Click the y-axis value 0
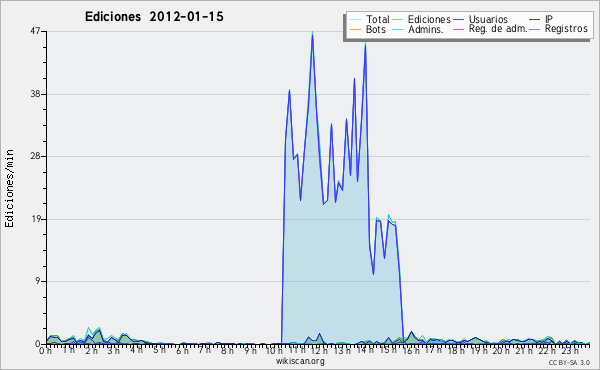600x370 pixels. tap(38, 344)
